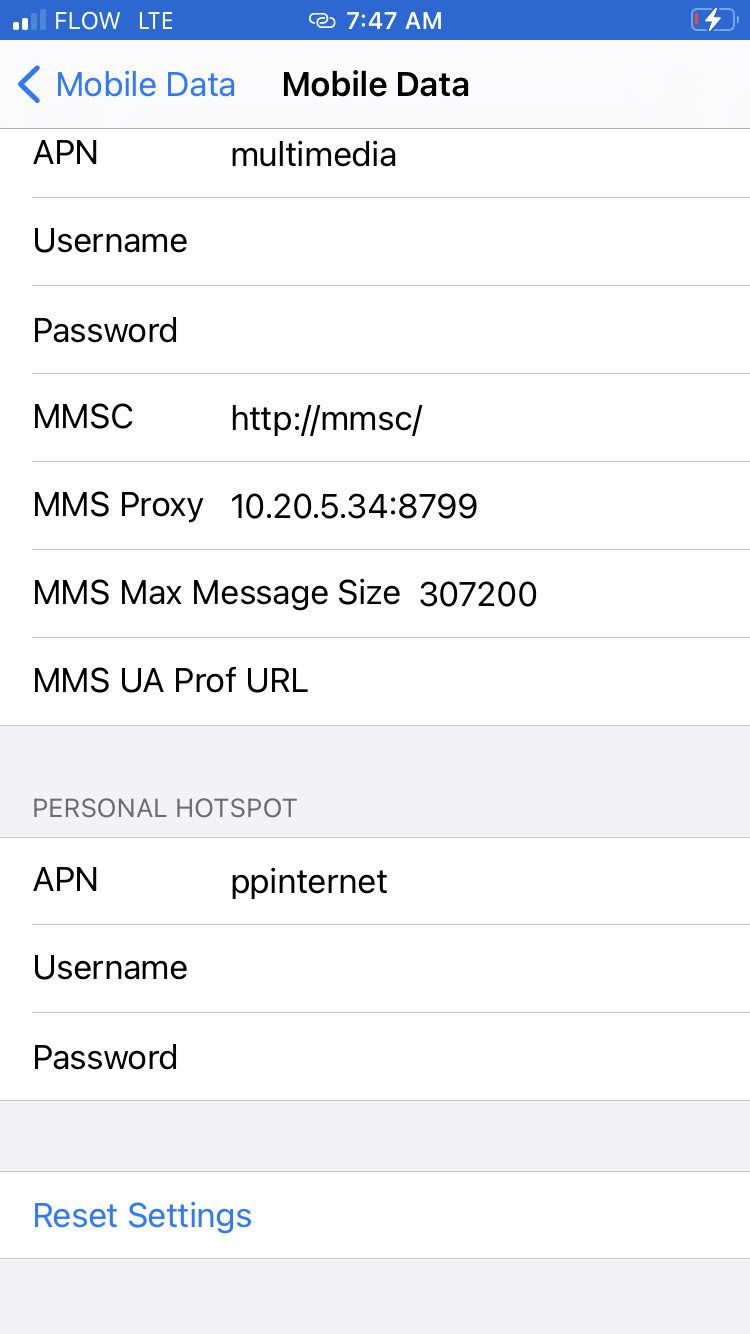Go back via the Mobile Data button

tap(145, 85)
